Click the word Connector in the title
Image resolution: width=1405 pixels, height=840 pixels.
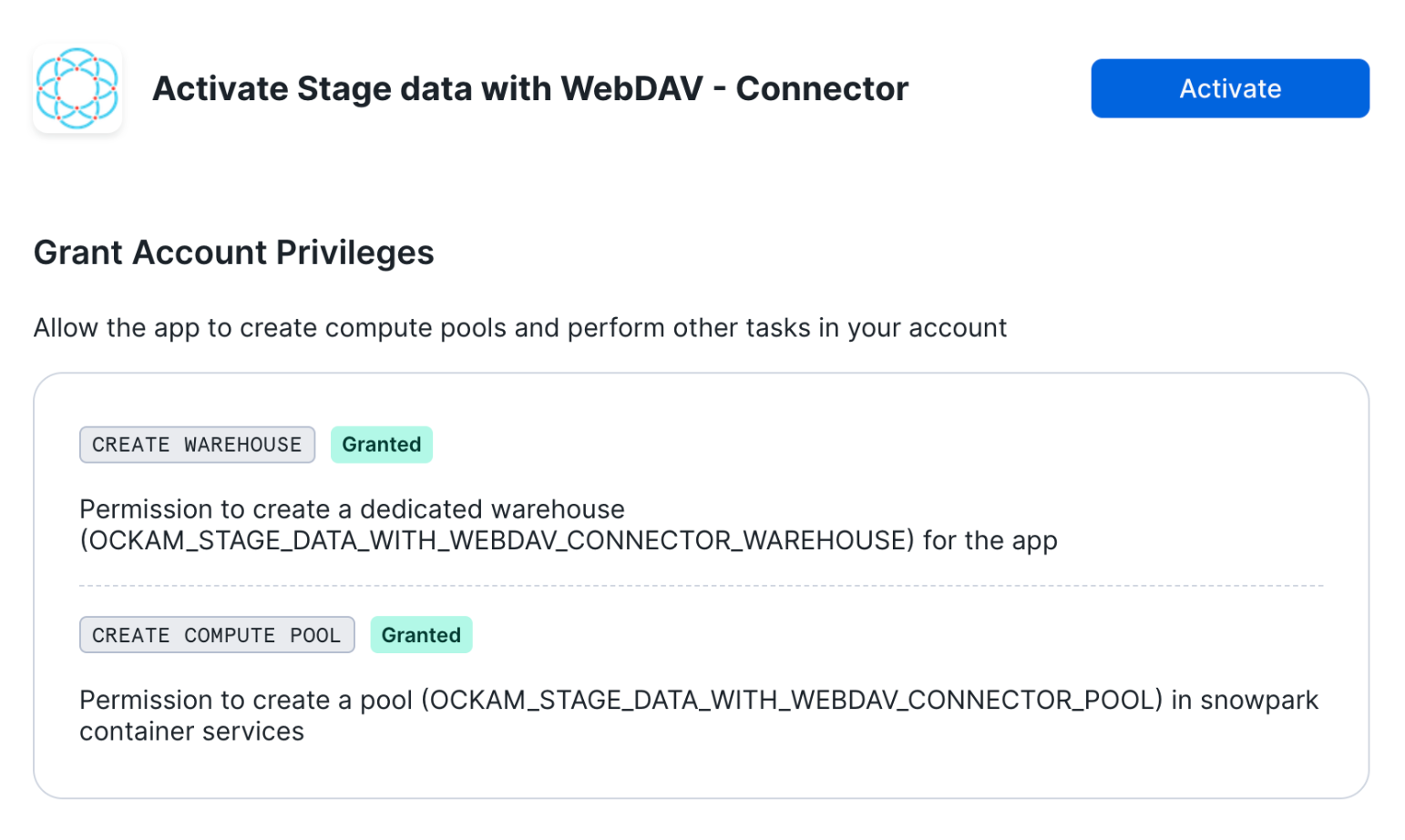(822, 89)
